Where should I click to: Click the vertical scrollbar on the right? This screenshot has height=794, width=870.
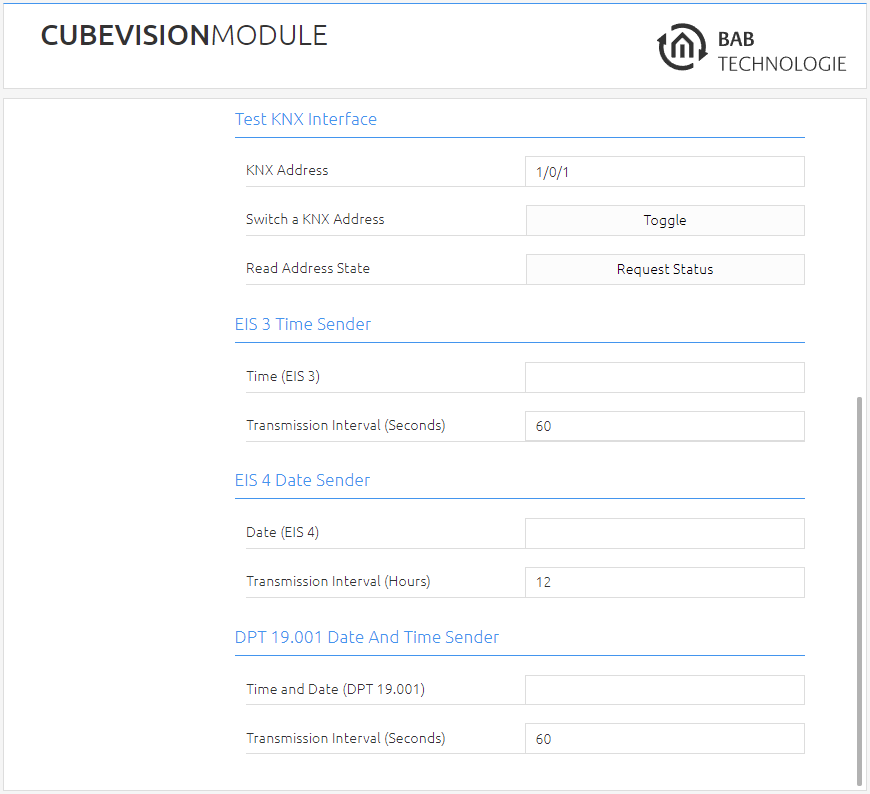[859, 591]
